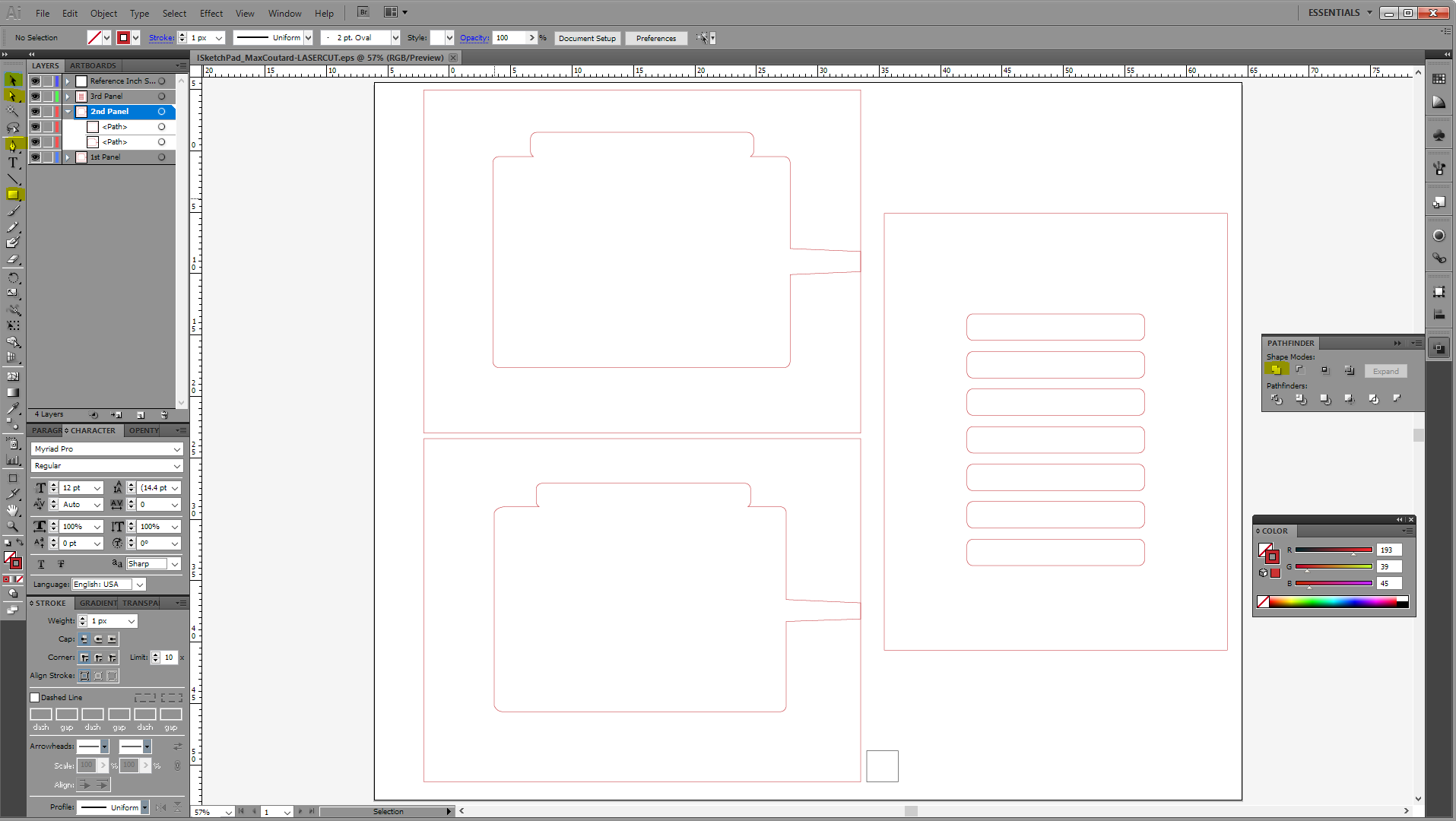Select the Pen tool
Image resolution: width=1456 pixels, height=821 pixels.
point(13,144)
